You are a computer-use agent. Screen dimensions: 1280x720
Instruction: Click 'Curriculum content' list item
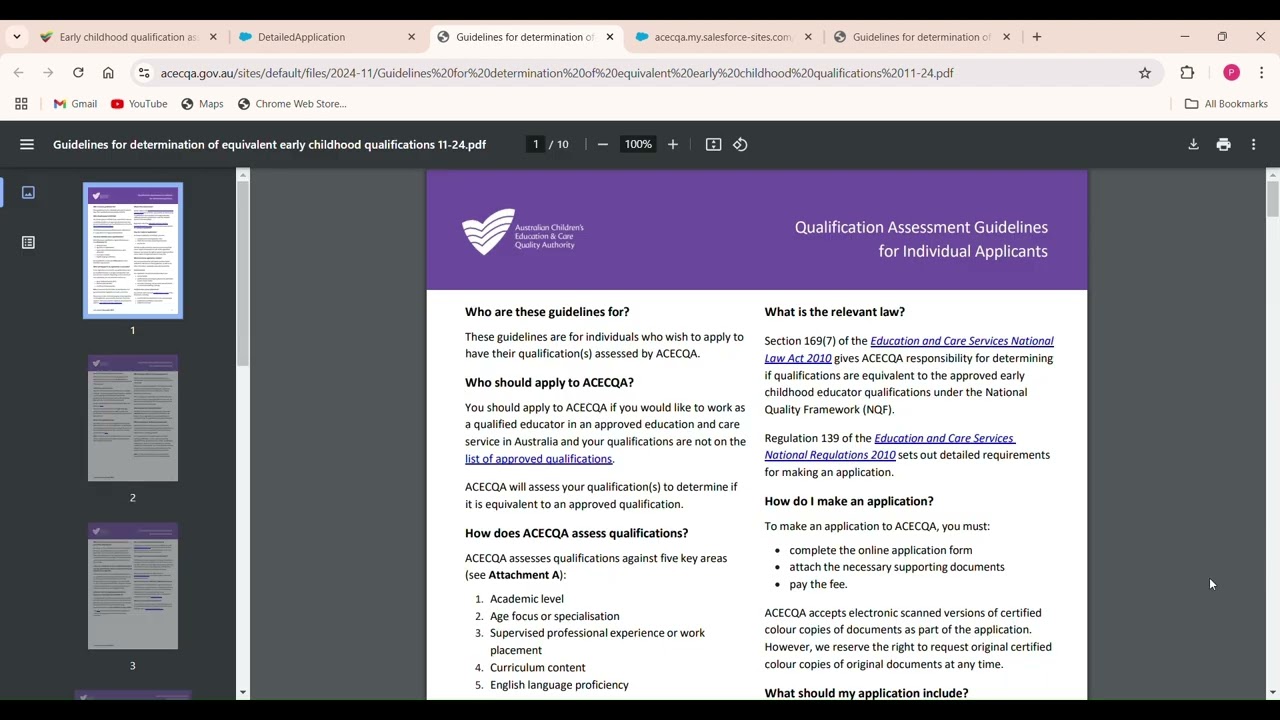tap(538, 668)
